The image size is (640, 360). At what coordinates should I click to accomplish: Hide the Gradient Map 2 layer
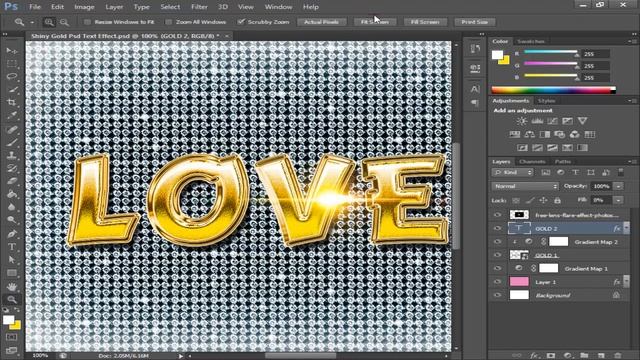497,242
